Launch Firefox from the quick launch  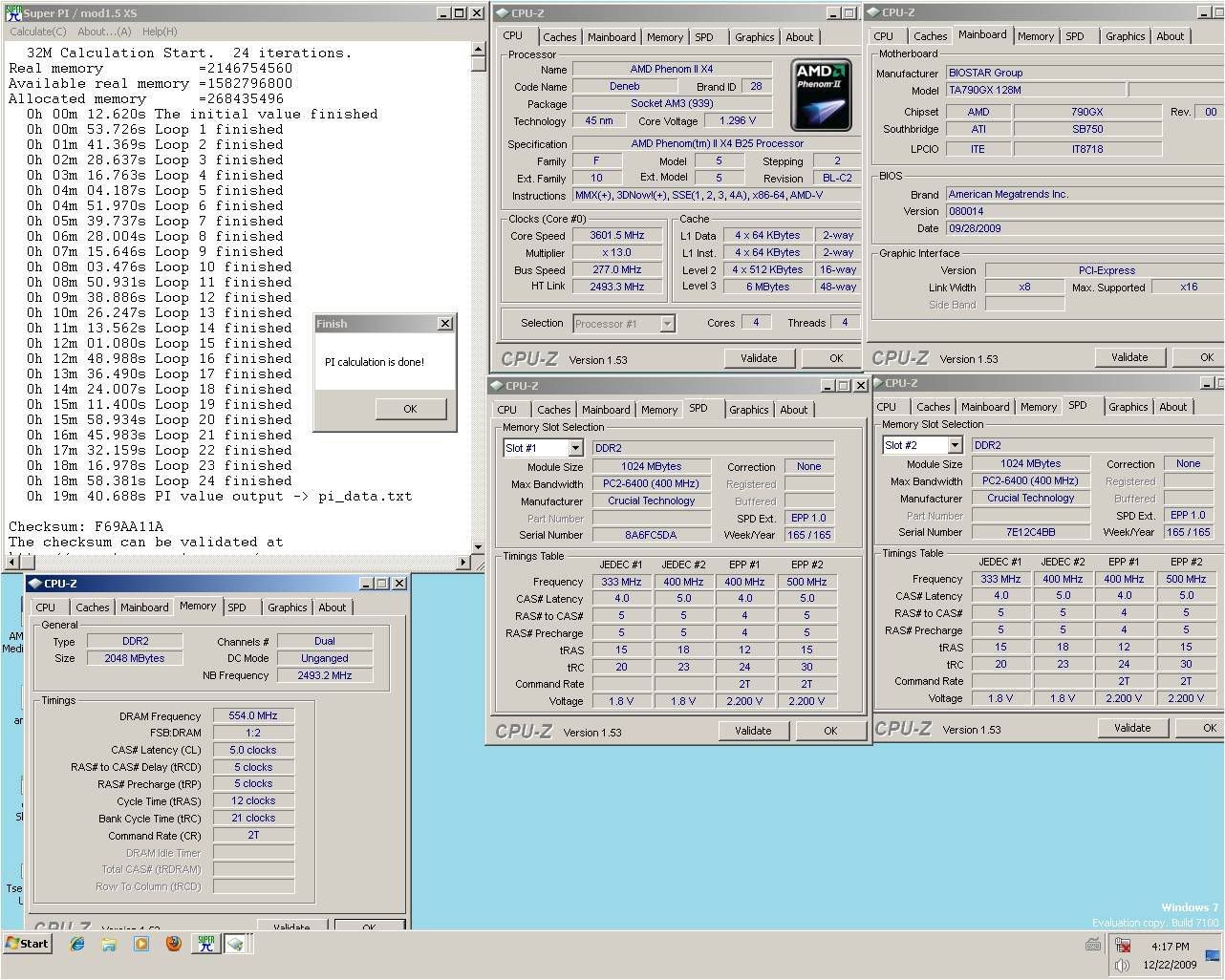click(x=173, y=944)
